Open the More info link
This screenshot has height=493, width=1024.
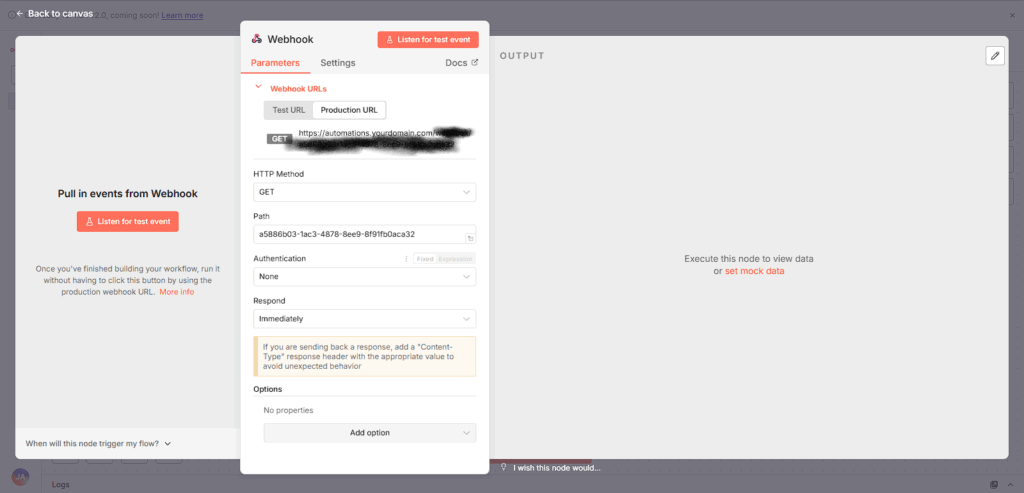click(176, 292)
